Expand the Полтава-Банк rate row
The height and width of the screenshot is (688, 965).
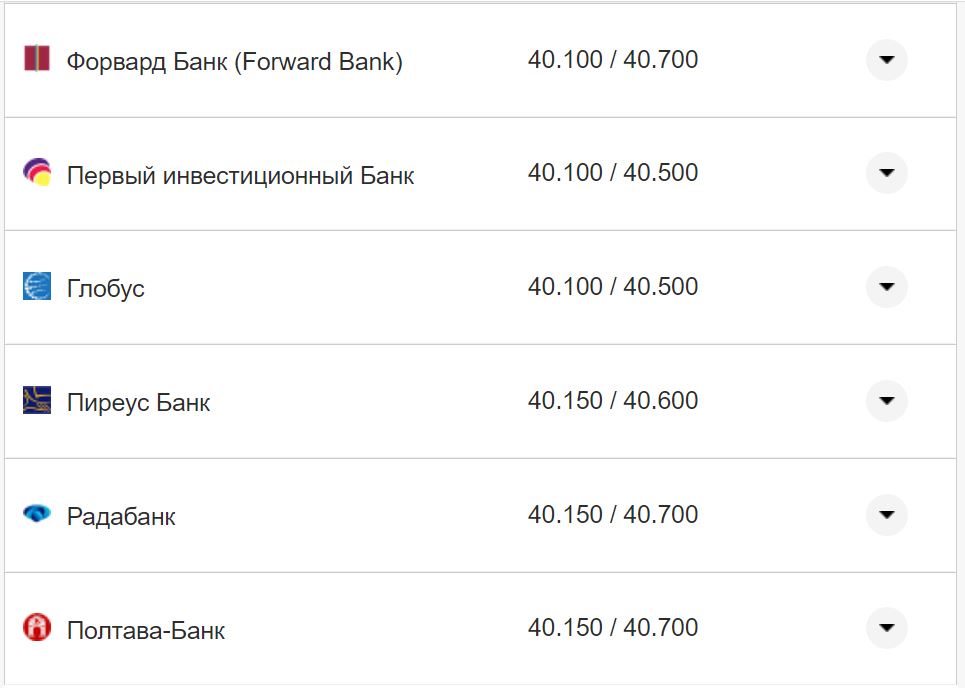pos(886,628)
